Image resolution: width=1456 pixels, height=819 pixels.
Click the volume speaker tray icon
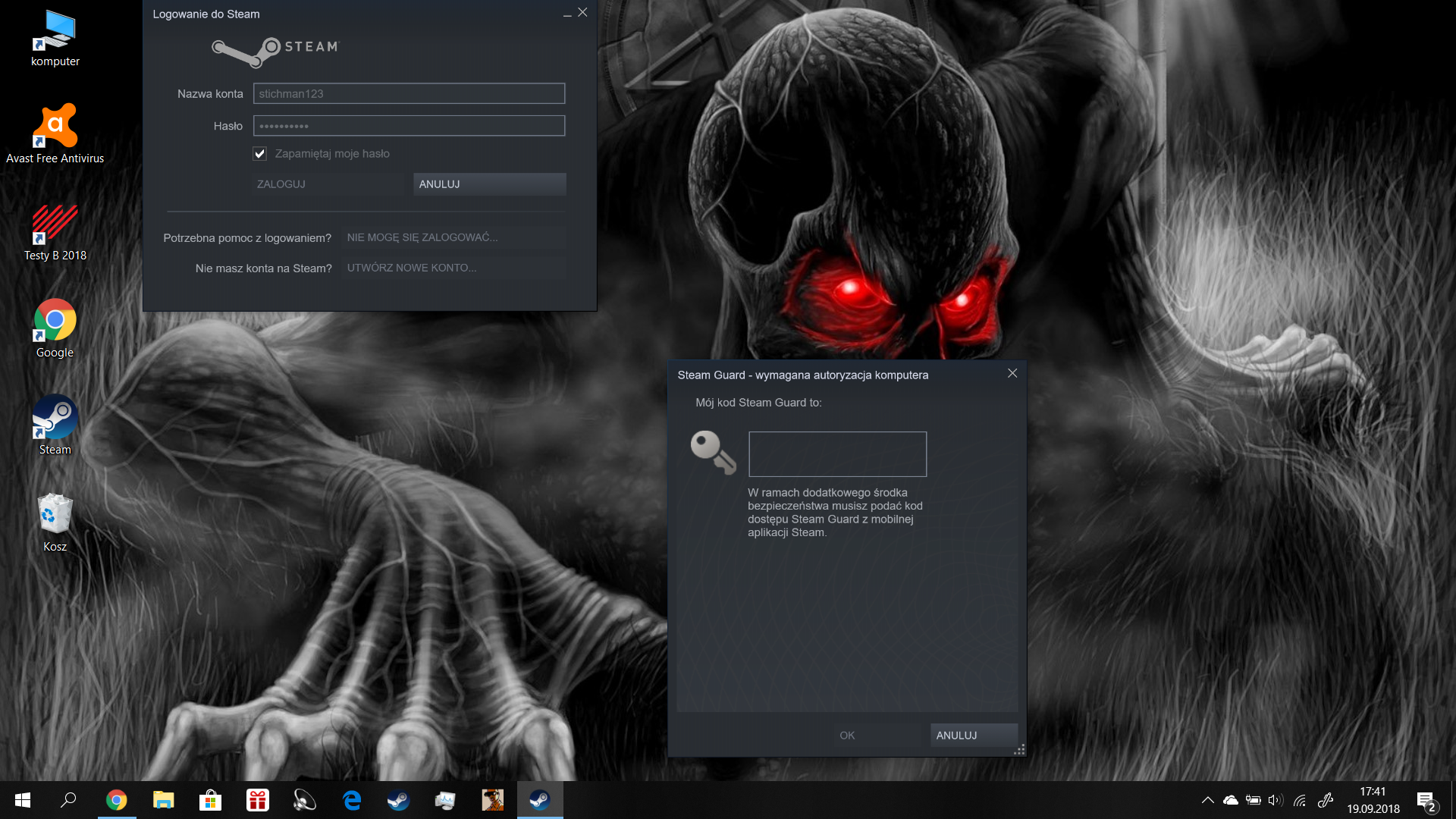click(x=1276, y=800)
